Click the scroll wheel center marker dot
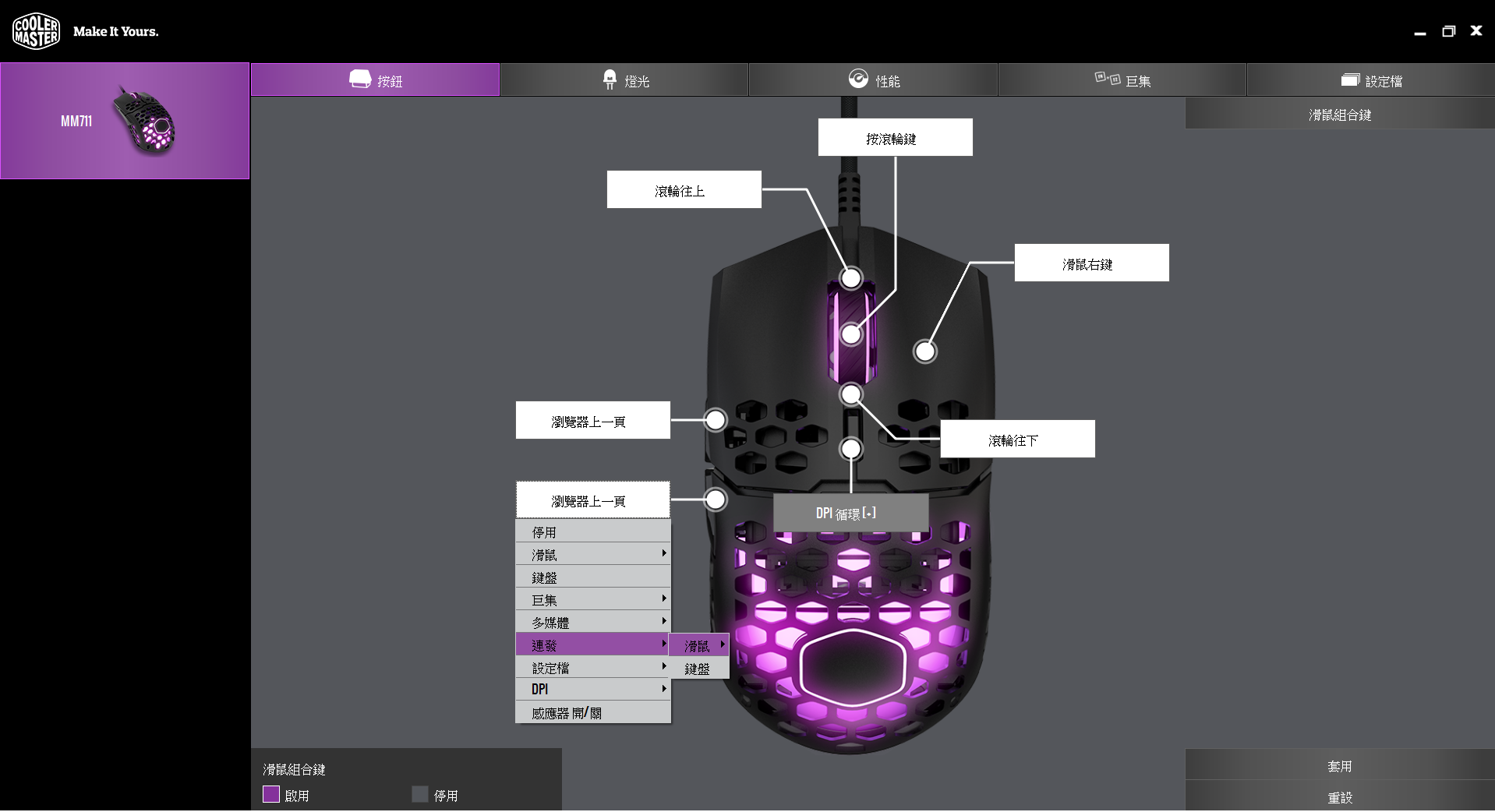 [x=851, y=334]
